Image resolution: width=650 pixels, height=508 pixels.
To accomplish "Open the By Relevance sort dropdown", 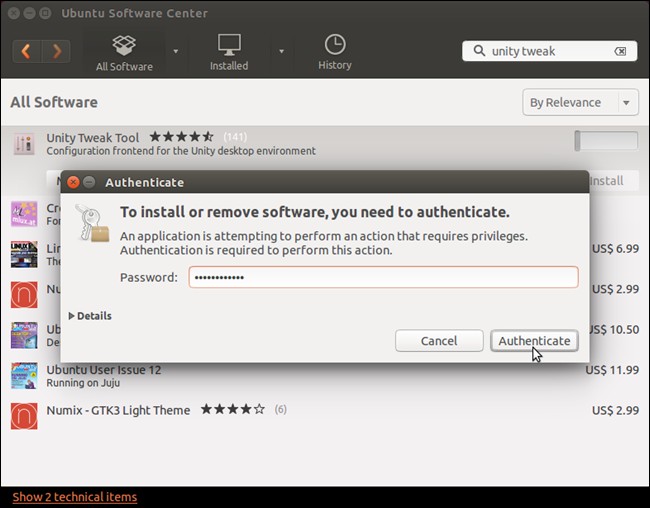I will pyautogui.click(x=580, y=102).
